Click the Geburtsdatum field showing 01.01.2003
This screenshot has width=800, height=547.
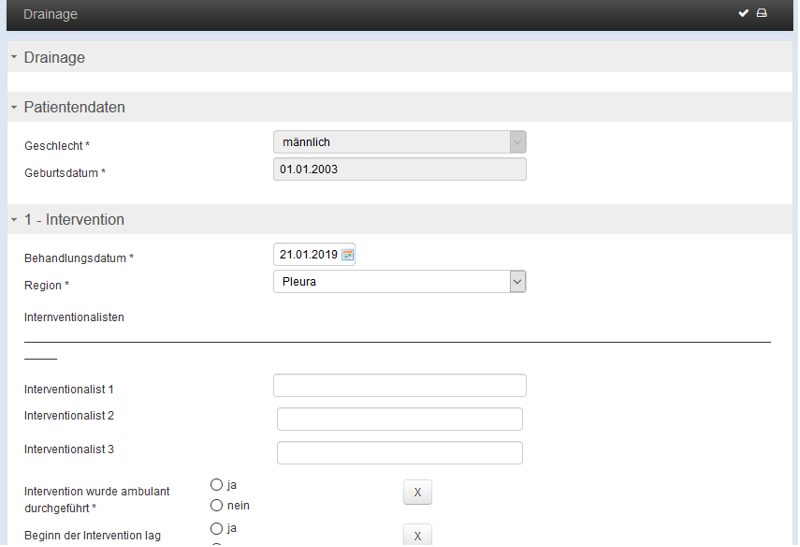(399, 169)
